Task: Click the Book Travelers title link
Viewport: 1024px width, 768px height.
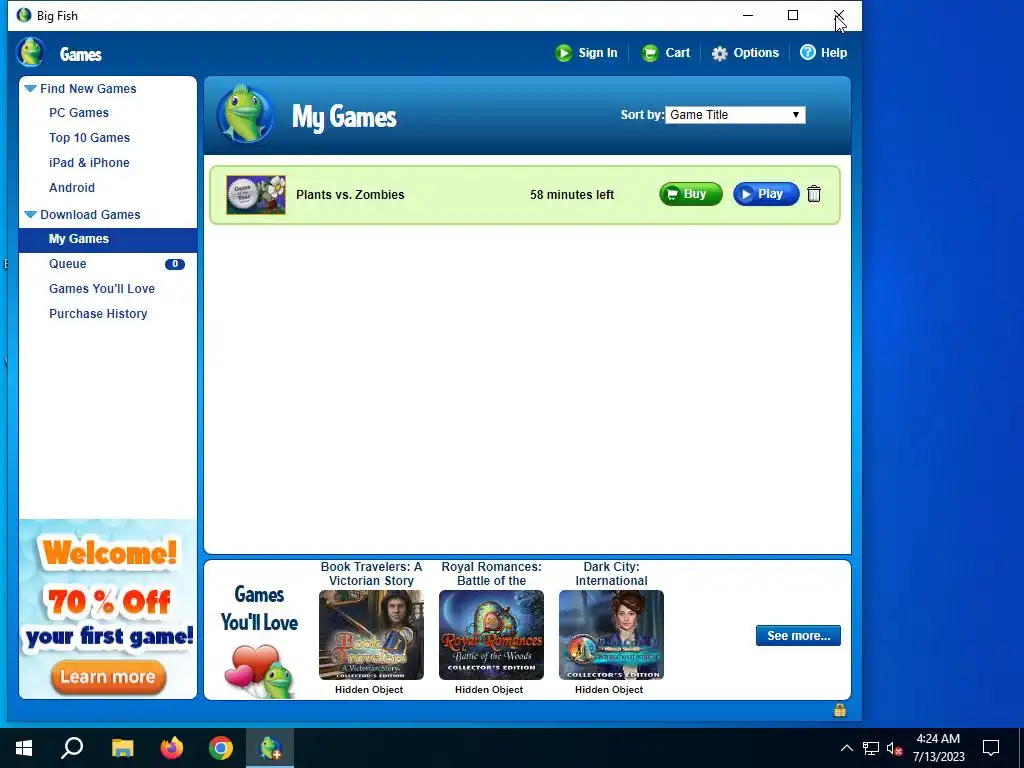Action: coord(371,573)
